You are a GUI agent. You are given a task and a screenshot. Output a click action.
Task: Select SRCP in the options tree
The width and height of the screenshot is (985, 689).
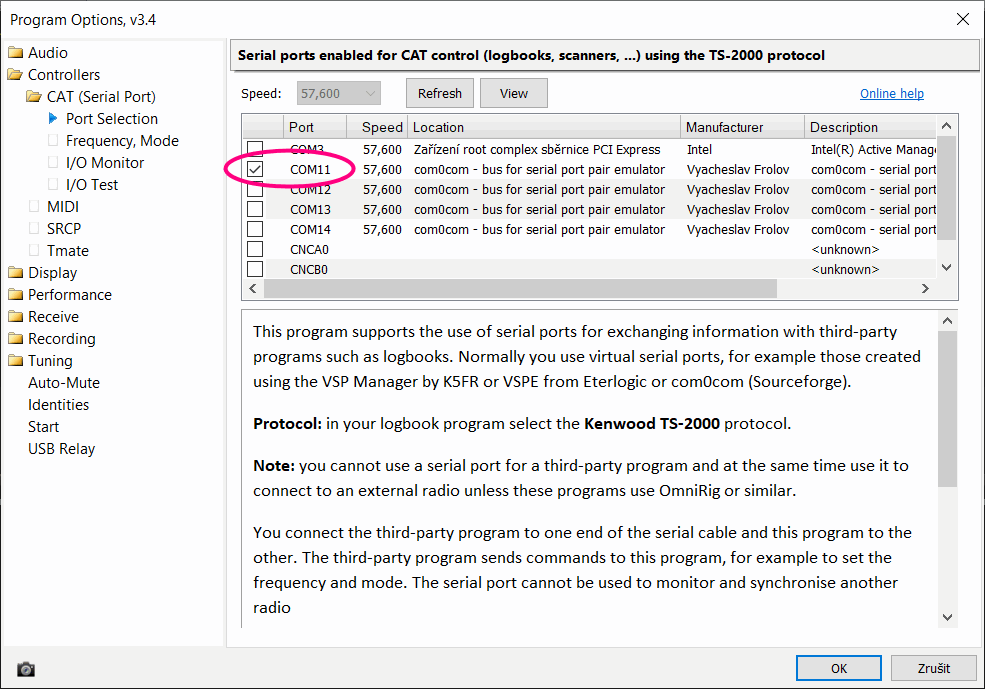click(x=63, y=229)
